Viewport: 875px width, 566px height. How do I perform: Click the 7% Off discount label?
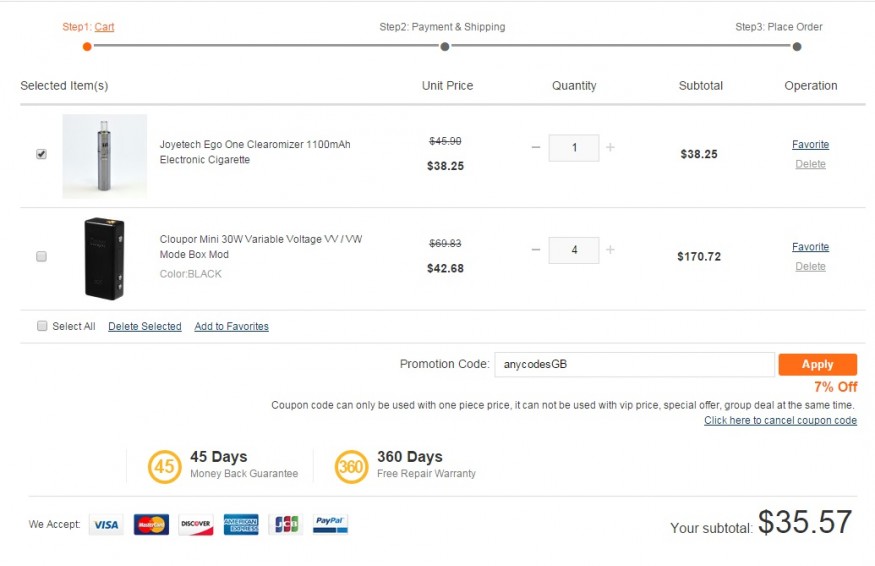tap(835, 387)
